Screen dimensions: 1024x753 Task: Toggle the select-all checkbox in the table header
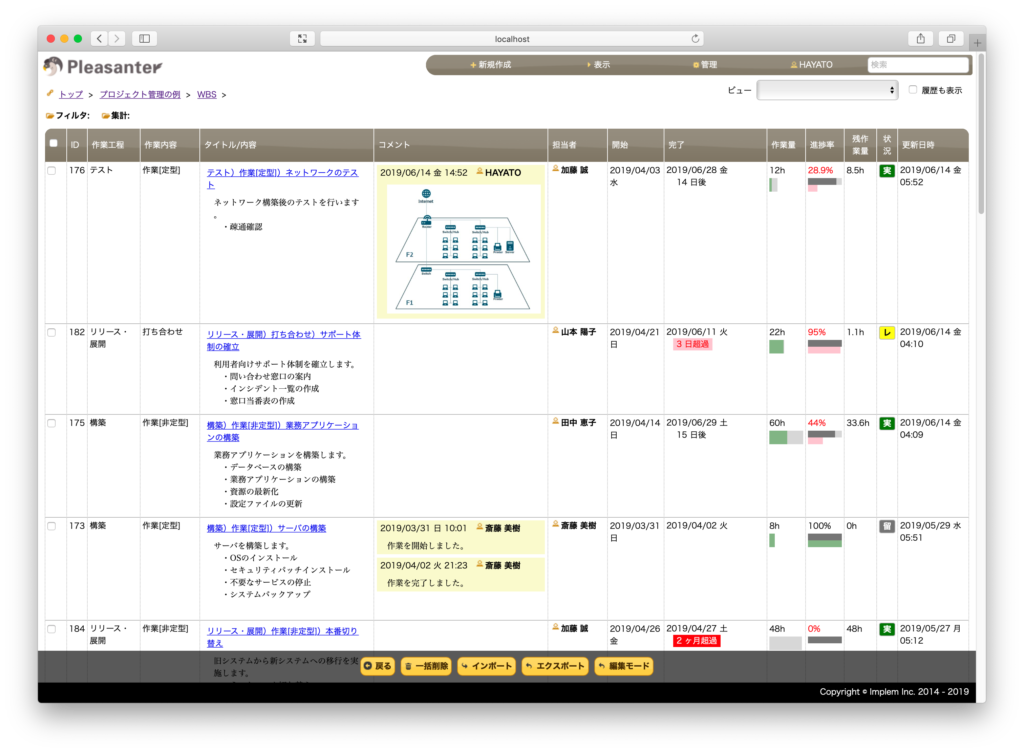coord(54,143)
